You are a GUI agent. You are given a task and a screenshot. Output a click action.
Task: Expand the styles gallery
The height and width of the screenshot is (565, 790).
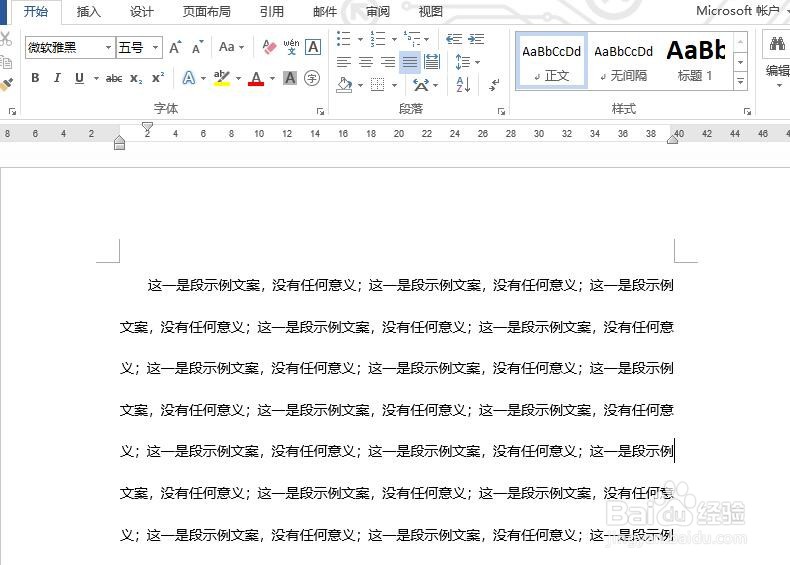pos(741,81)
